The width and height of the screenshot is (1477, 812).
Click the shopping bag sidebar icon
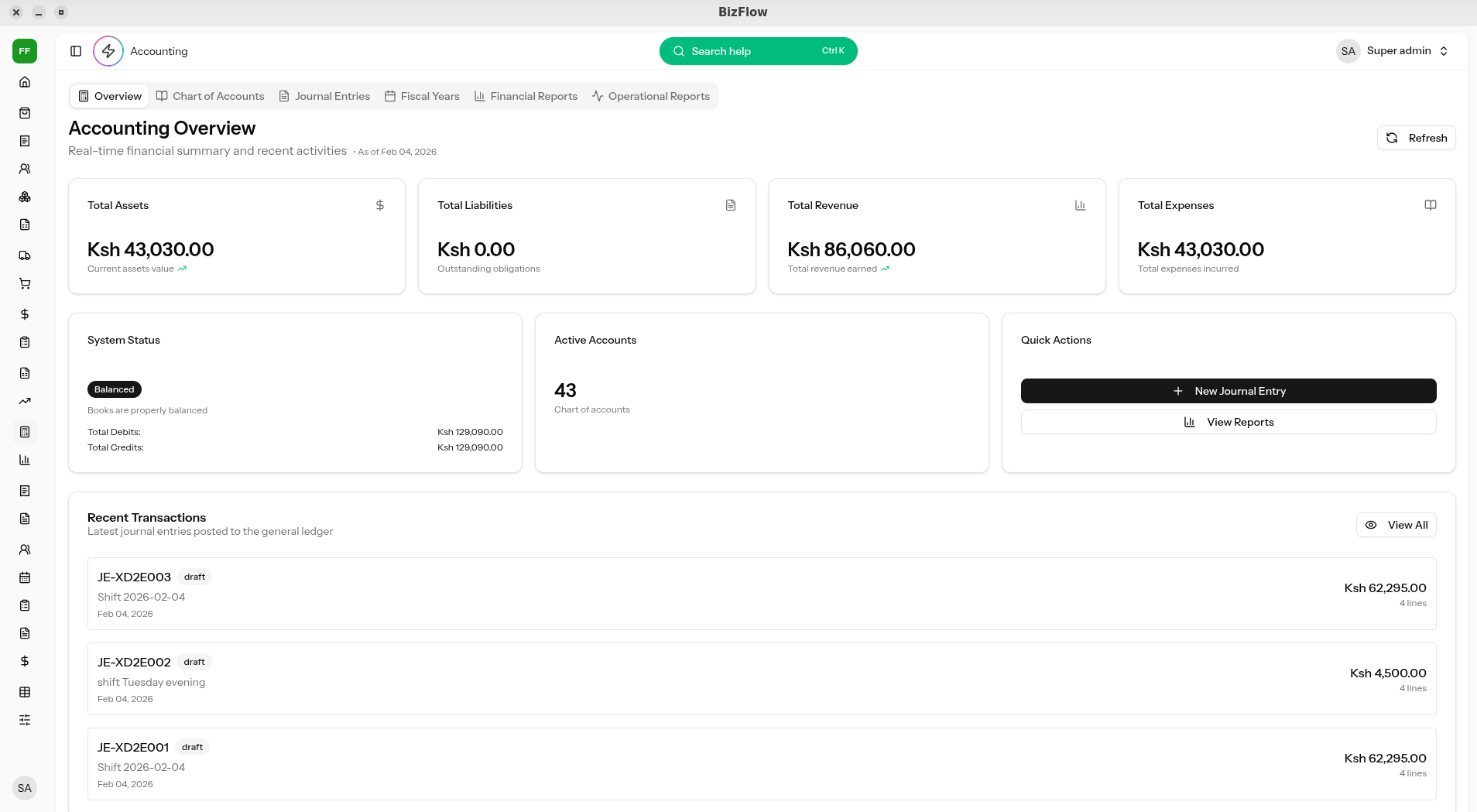(25, 113)
